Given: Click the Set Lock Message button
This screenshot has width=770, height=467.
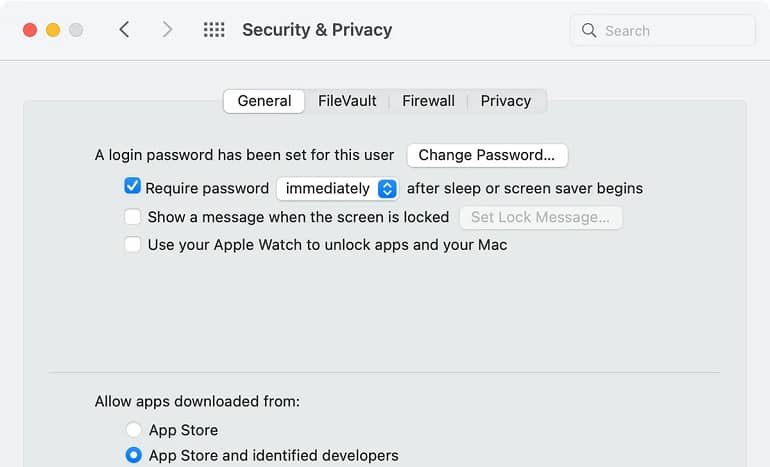Looking at the screenshot, I should coord(541,217).
